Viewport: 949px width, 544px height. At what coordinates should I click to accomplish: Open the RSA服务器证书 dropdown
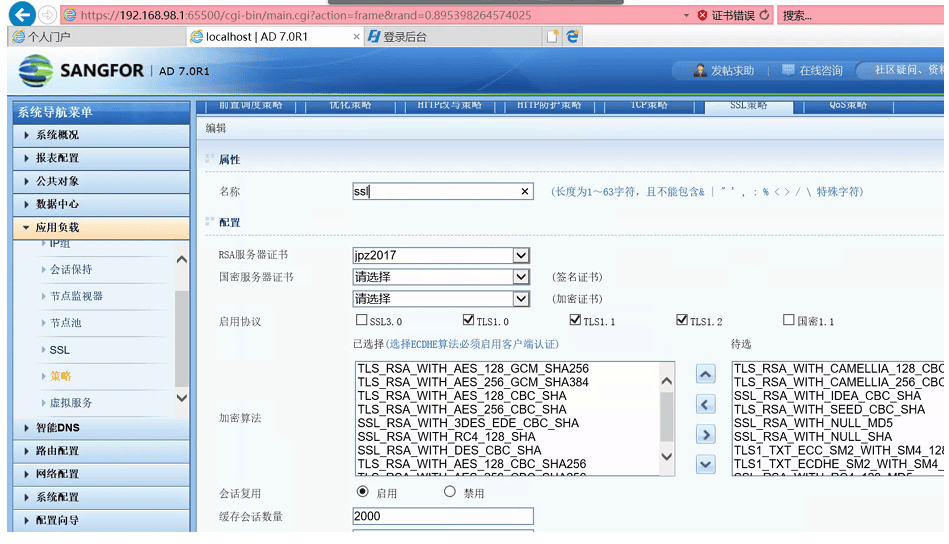(x=441, y=255)
